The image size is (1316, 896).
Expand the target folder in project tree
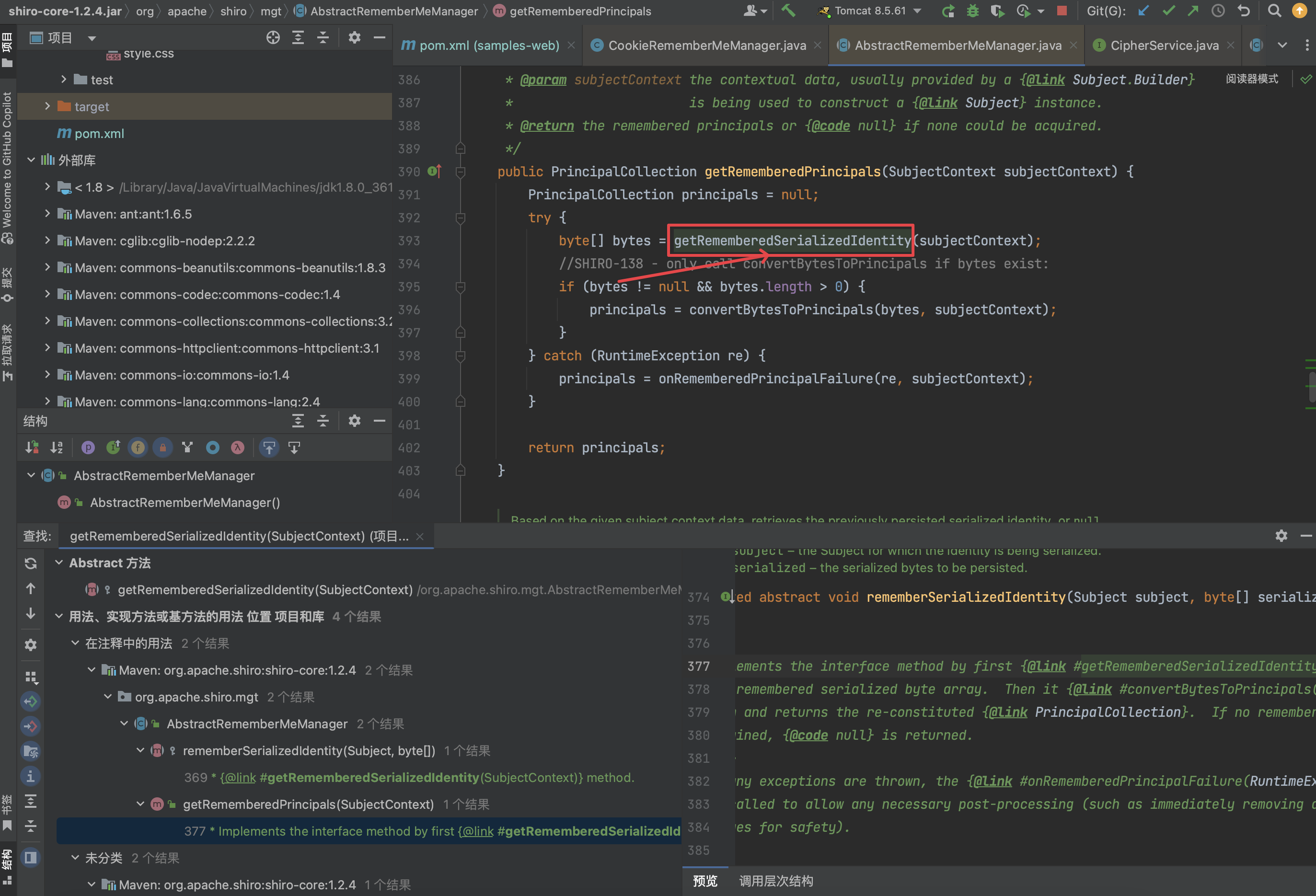point(47,106)
